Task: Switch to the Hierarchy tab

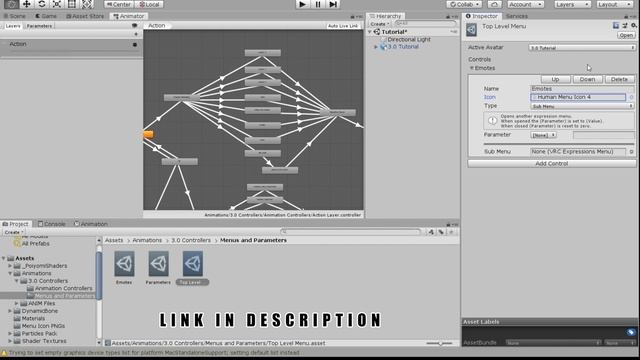Action: (x=385, y=16)
